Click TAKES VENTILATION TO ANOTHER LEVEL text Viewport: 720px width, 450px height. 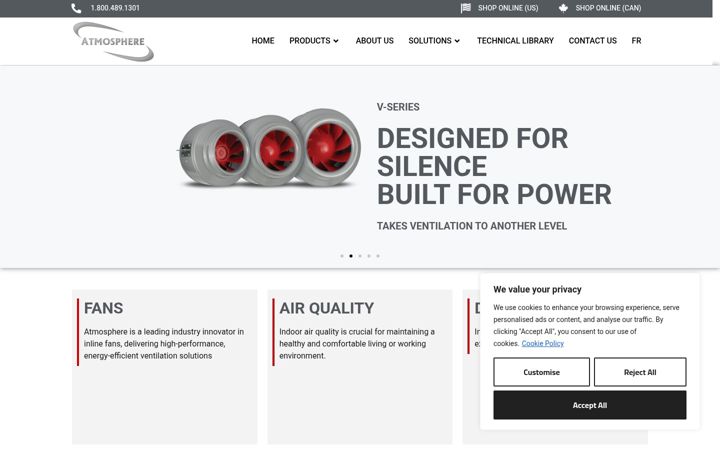pos(472,226)
